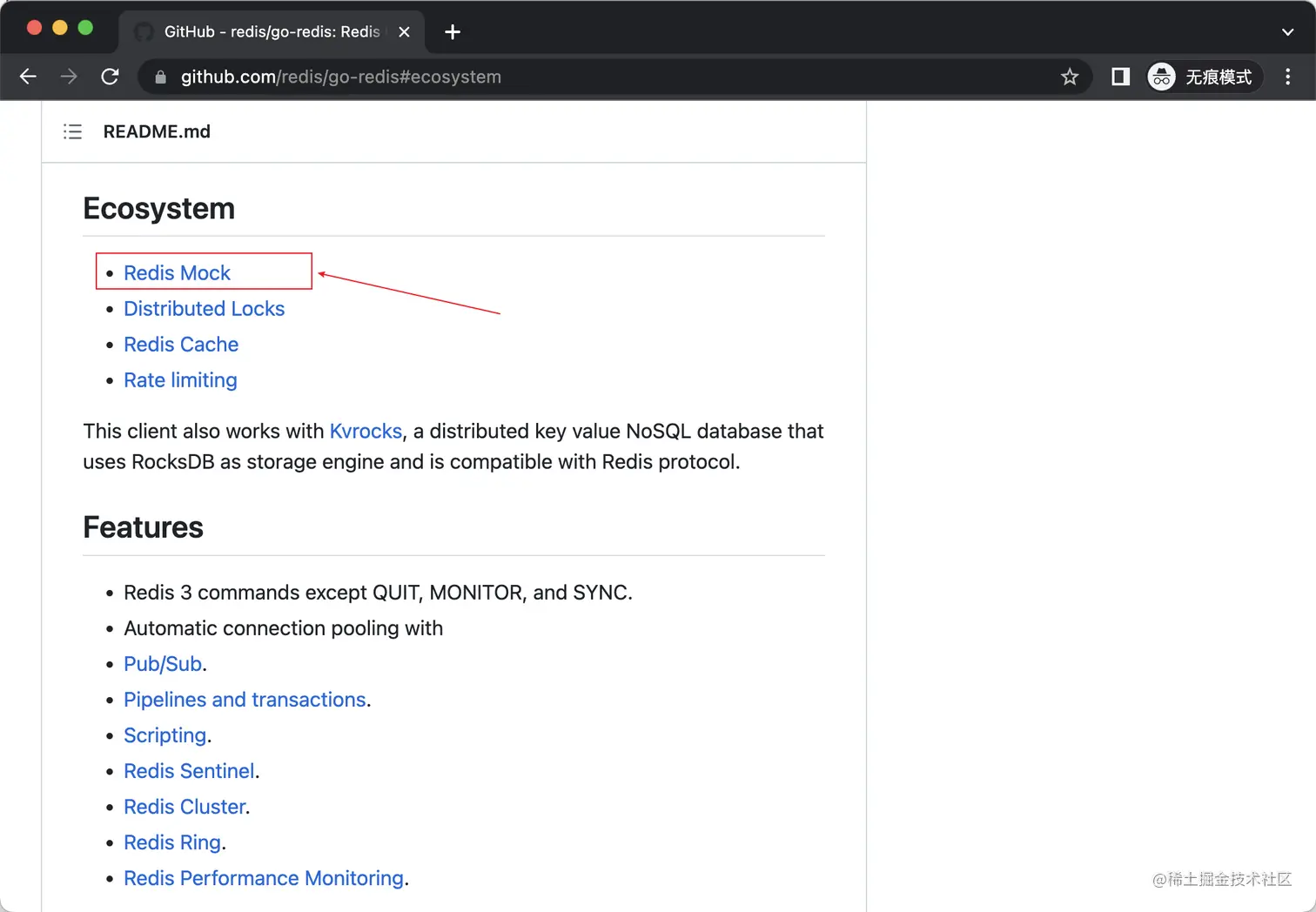
Task: Open the Redis Mock link
Action: (x=177, y=273)
